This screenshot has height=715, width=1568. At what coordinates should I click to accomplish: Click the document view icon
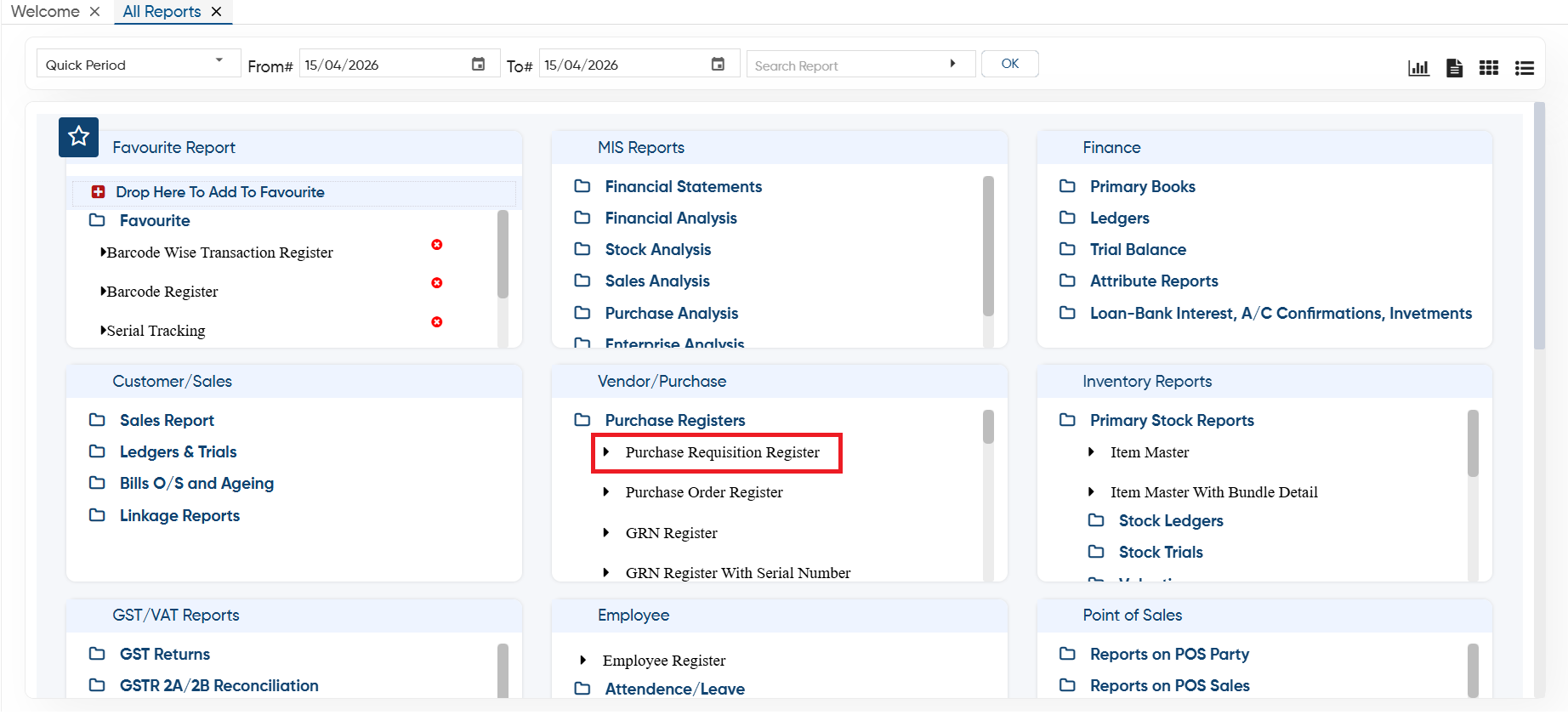click(x=1454, y=67)
